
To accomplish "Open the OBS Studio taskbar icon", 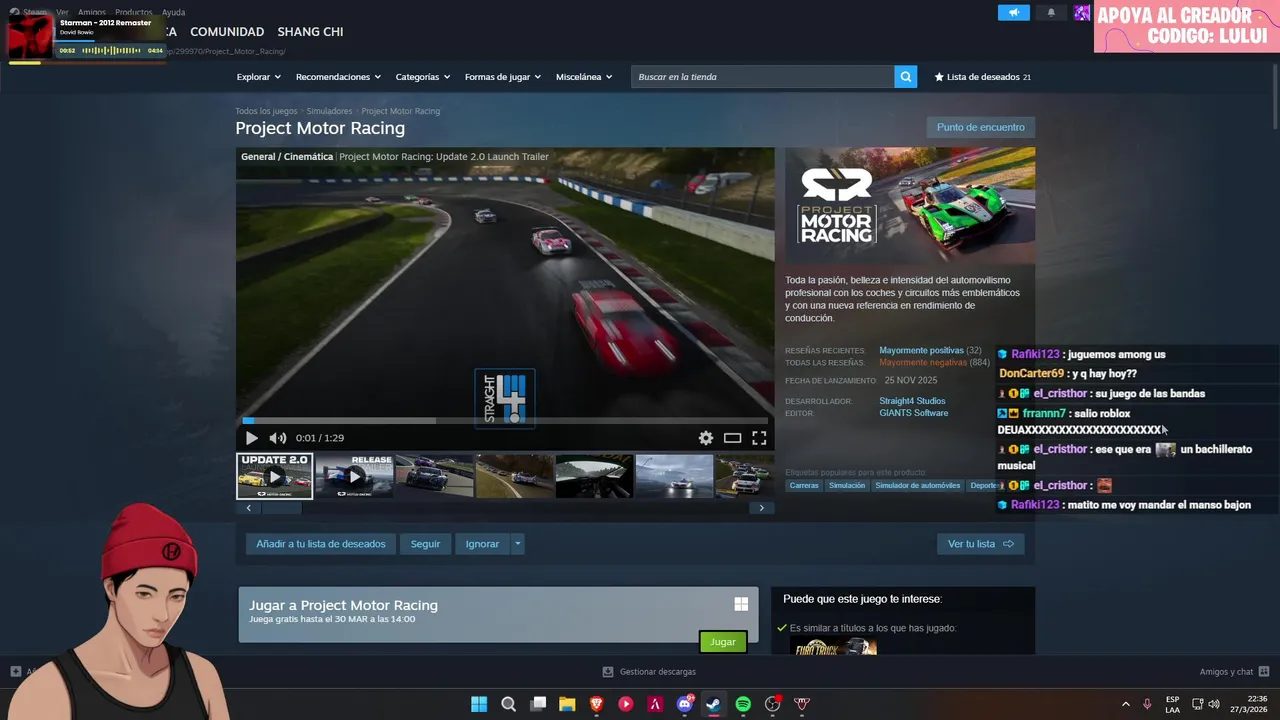I will tap(772, 704).
